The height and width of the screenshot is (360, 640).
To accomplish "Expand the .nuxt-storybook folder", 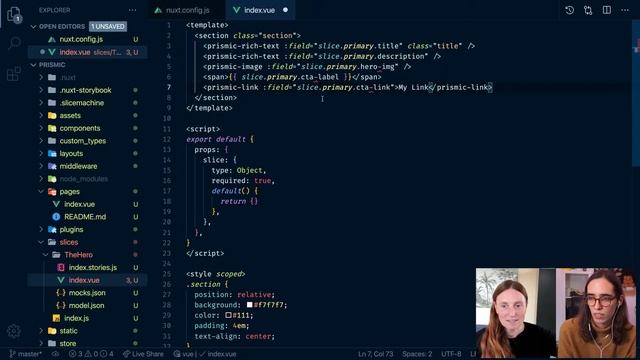I will (88, 90).
